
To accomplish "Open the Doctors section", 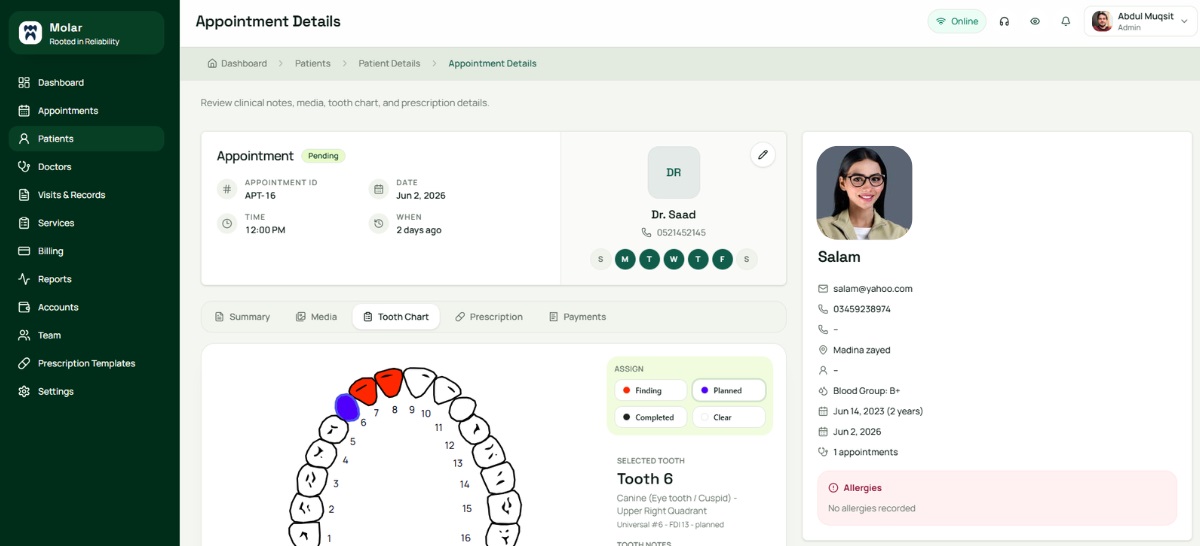I will click(86, 166).
